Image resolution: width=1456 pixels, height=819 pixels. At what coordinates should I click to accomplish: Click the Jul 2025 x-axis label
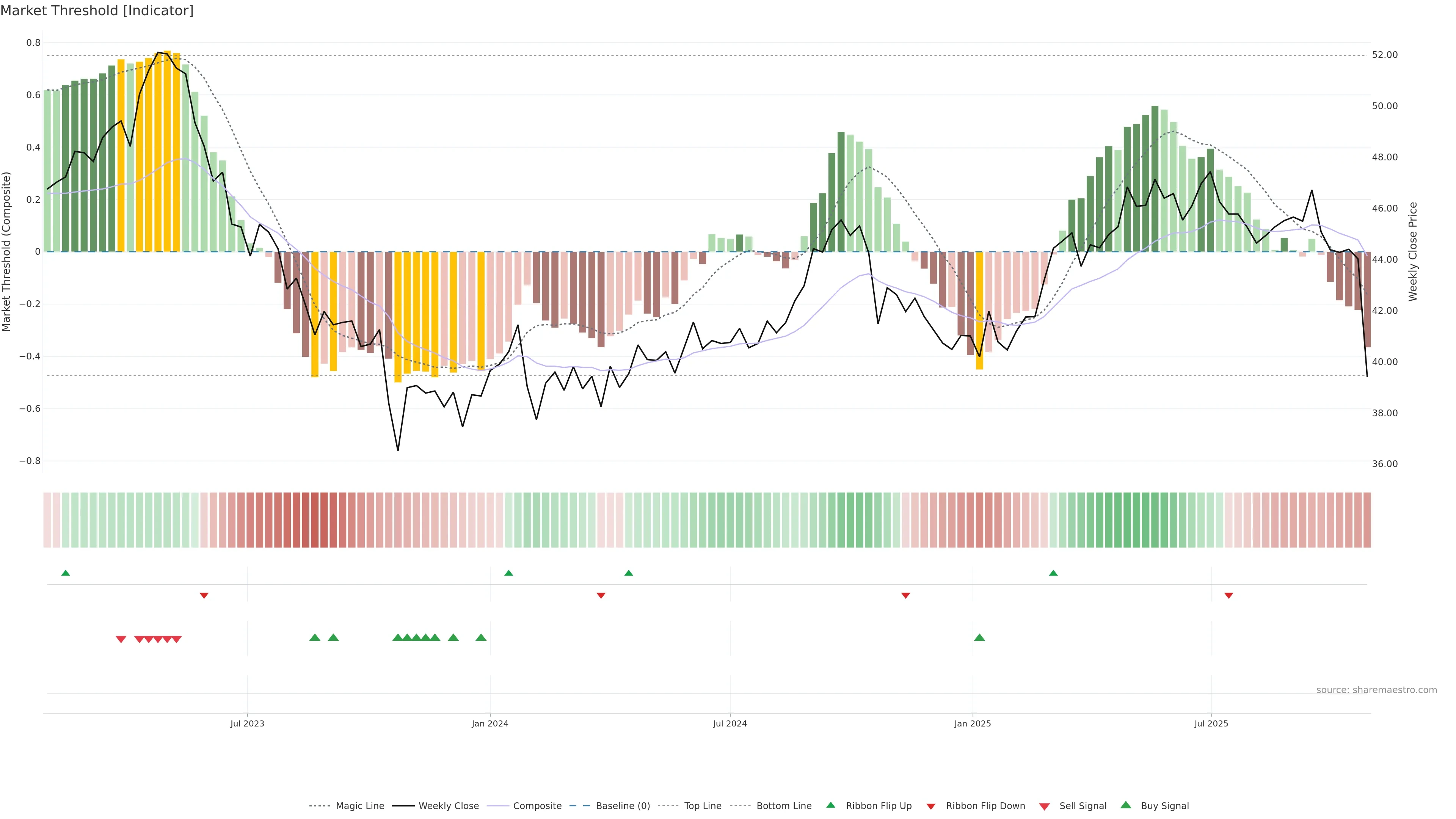pos(1211,723)
